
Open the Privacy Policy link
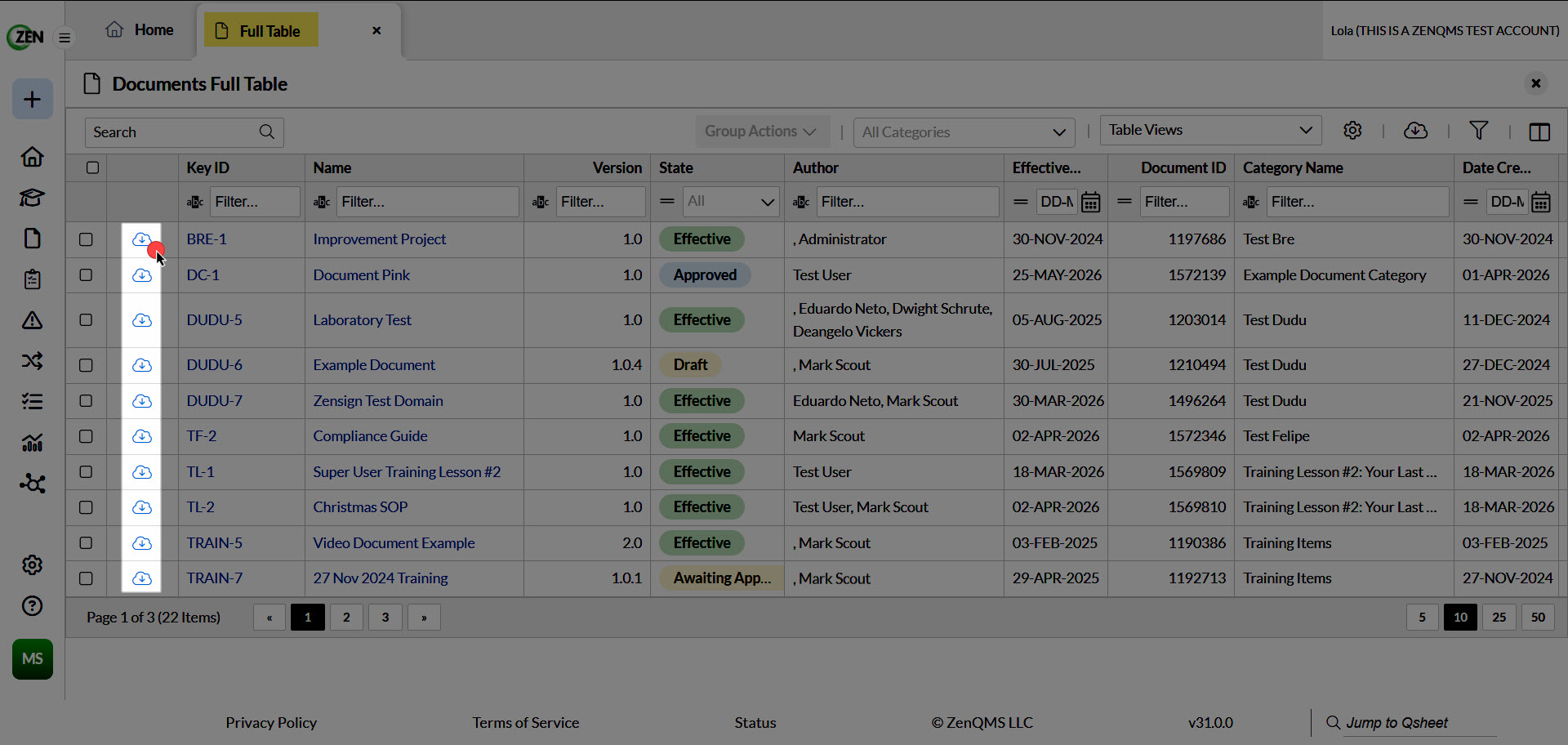(271, 723)
